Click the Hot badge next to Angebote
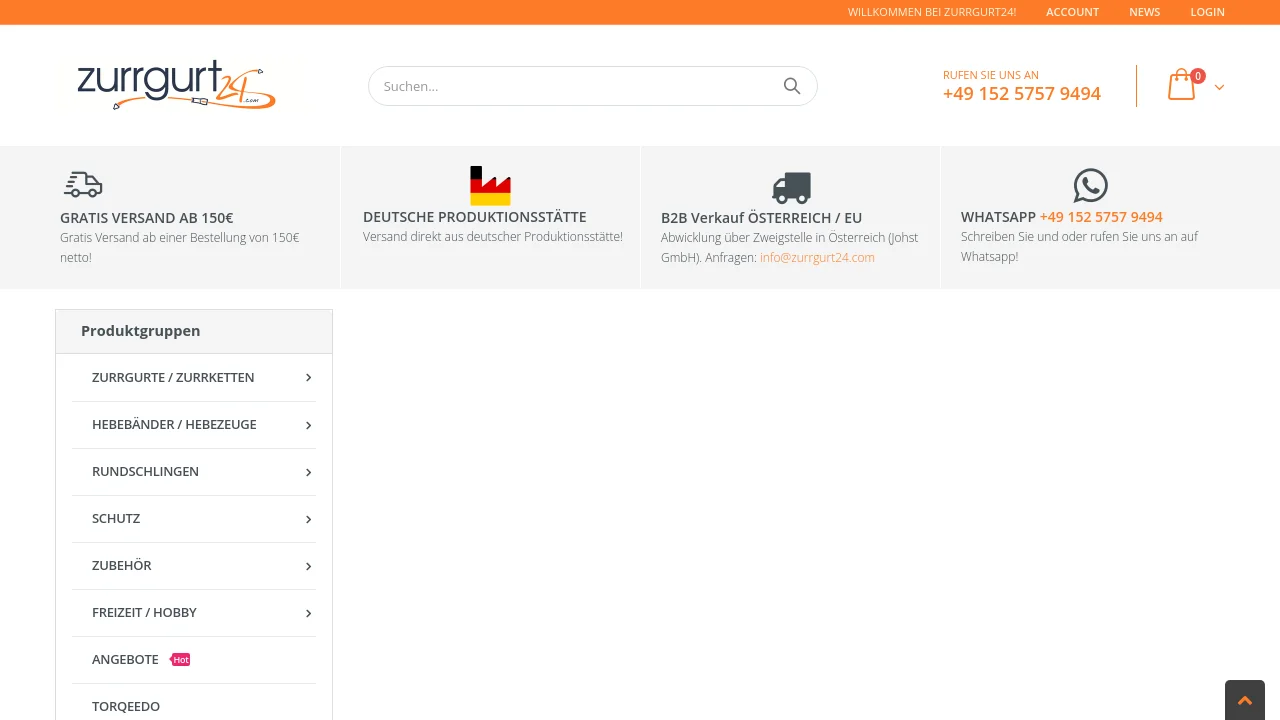Viewport: 1280px width, 720px height. (x=181, y=660)
